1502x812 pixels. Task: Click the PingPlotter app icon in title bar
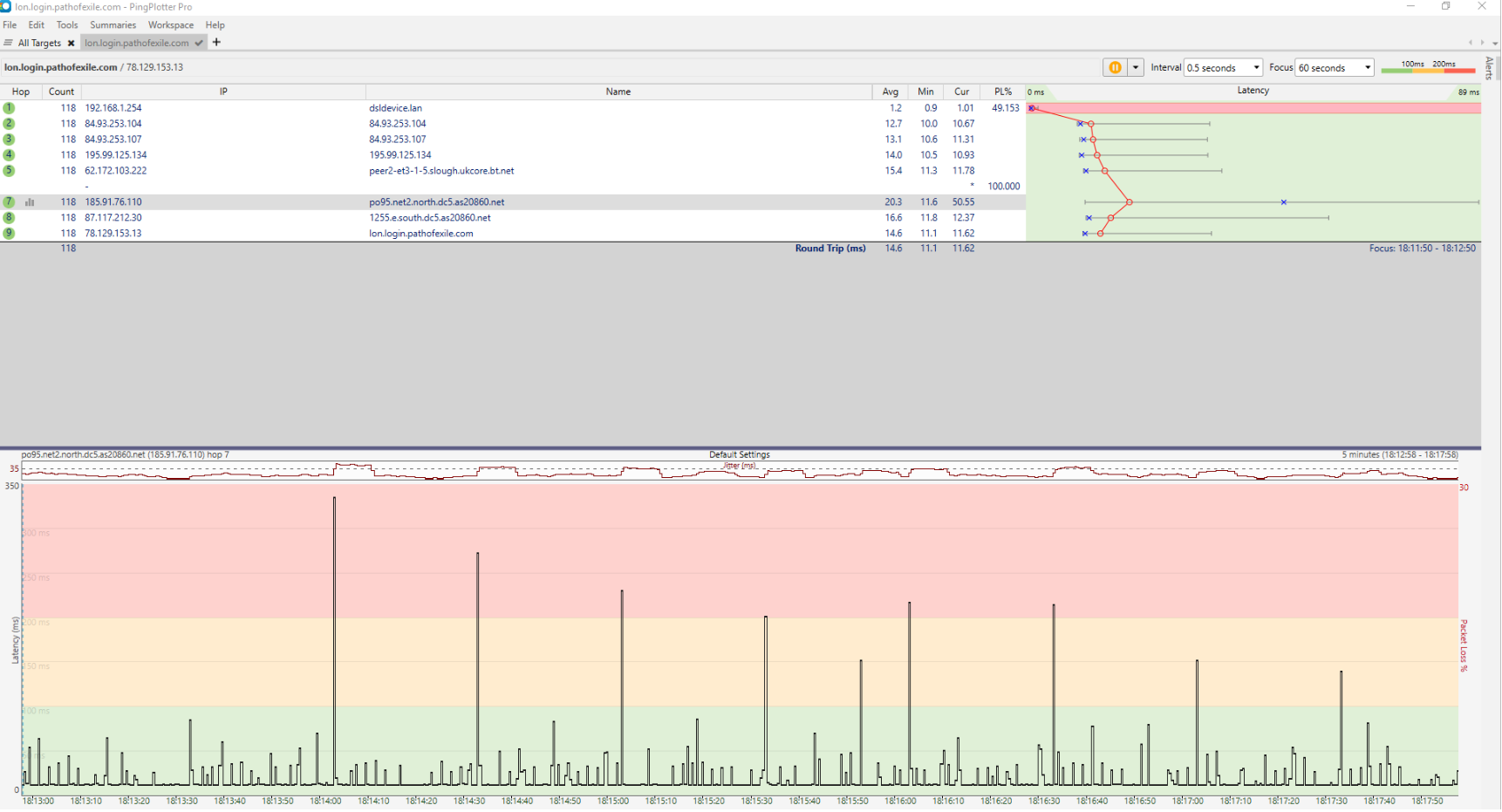[6, 6]
